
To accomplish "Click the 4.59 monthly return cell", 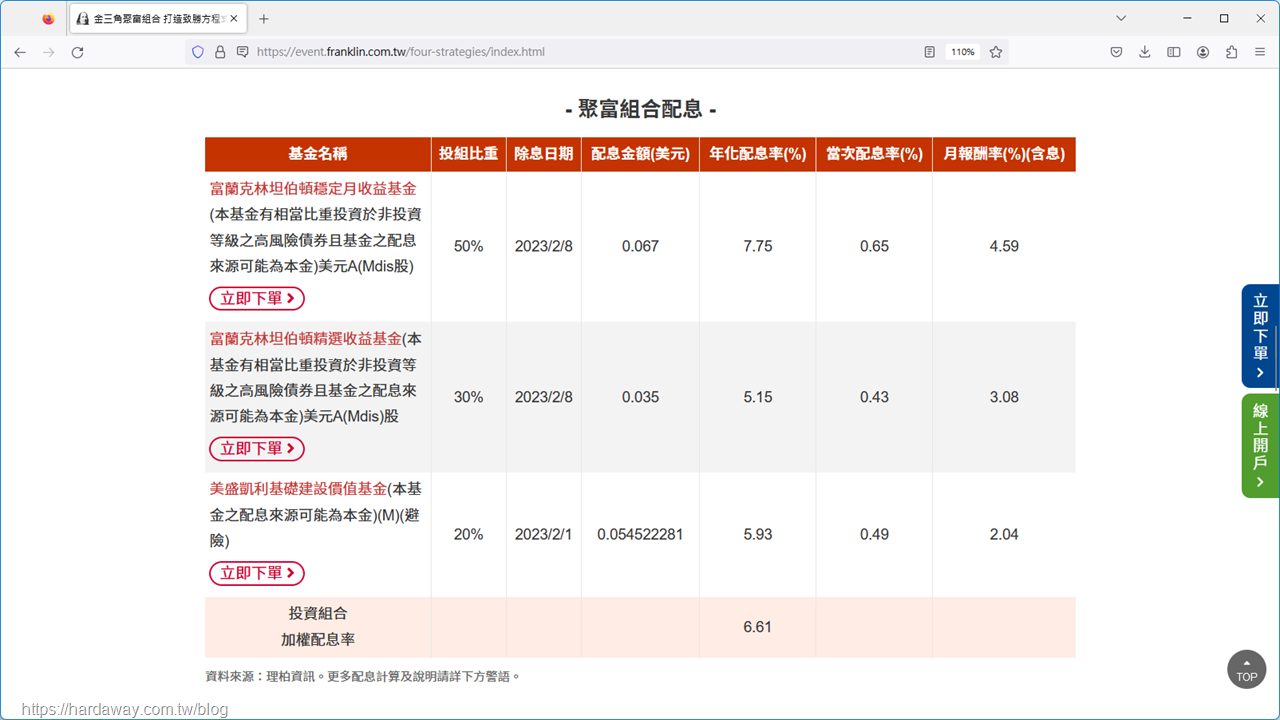I will click(1004, 246).
